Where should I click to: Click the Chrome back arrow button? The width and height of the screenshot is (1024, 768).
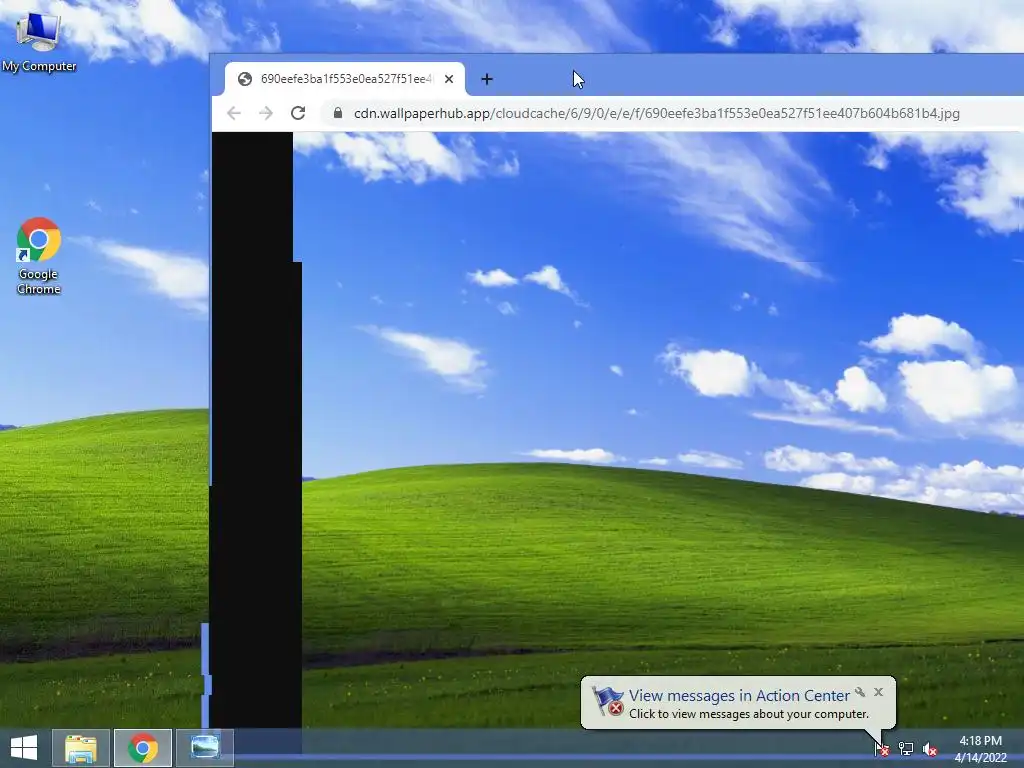click(234, 113)
